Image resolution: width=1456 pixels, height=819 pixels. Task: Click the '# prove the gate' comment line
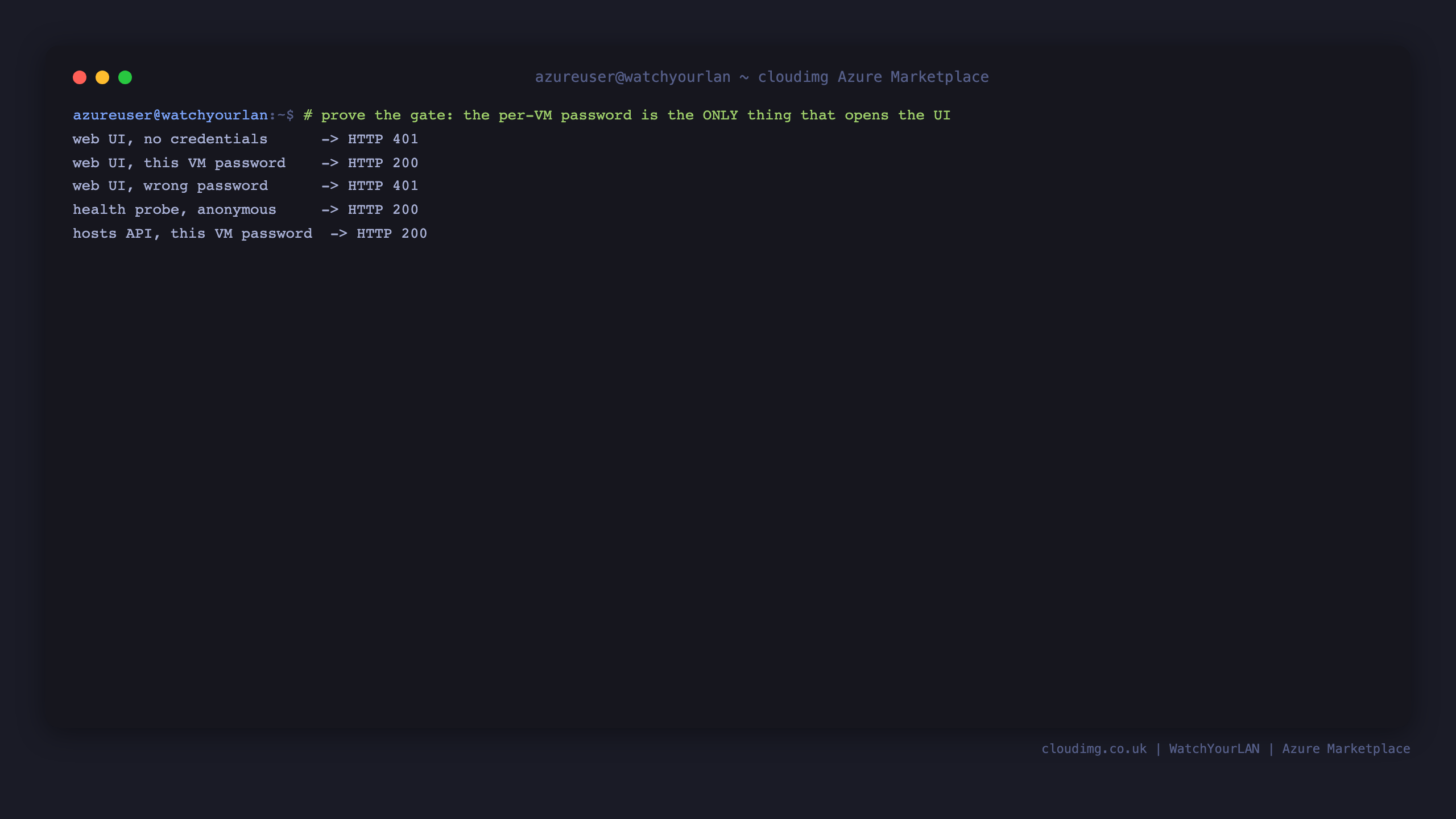click(x=627, y=115)
